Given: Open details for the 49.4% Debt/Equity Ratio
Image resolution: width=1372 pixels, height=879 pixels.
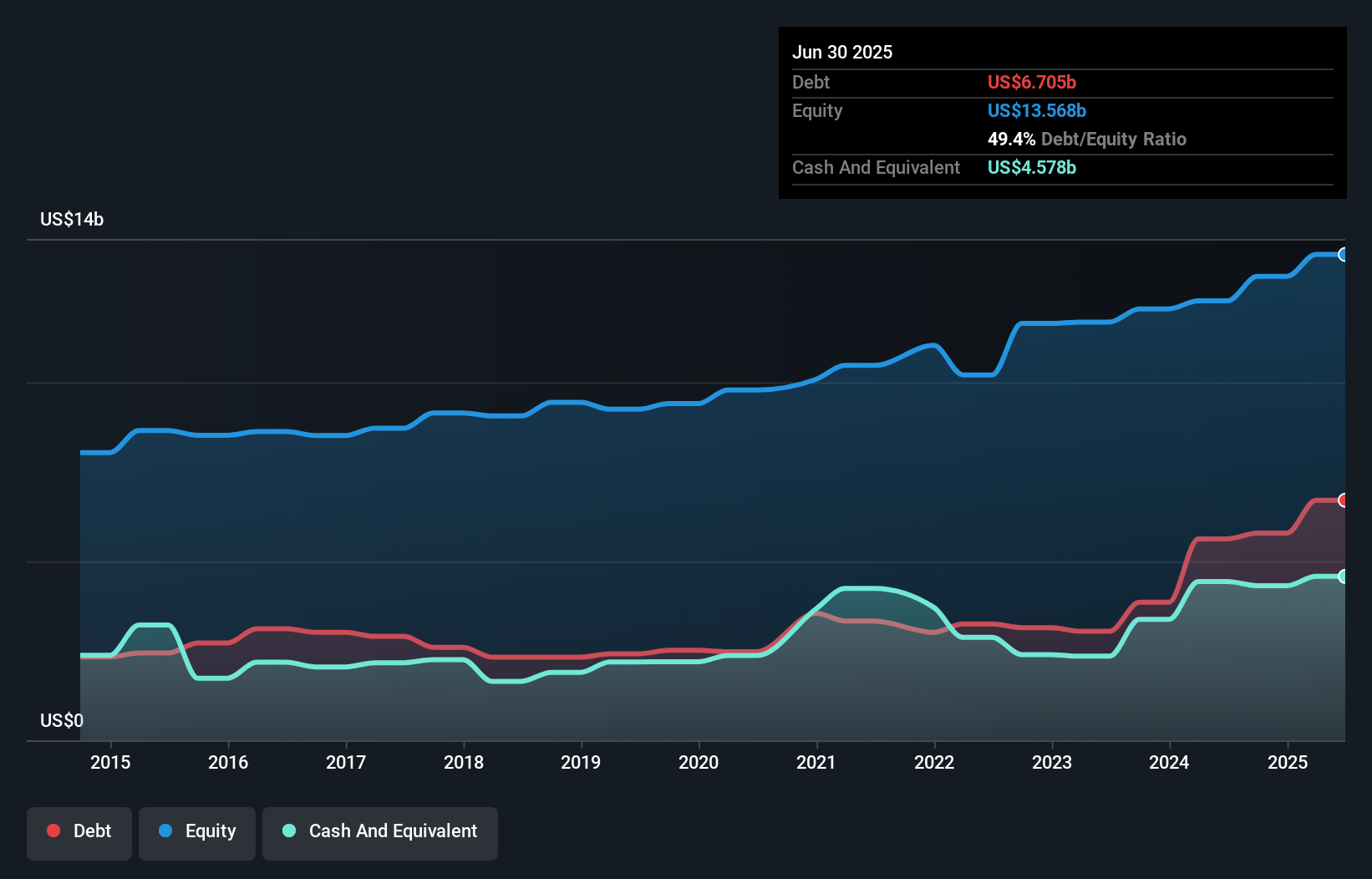Looking at the screenshot, I should pyautogui.click(x=1087, y=140).
